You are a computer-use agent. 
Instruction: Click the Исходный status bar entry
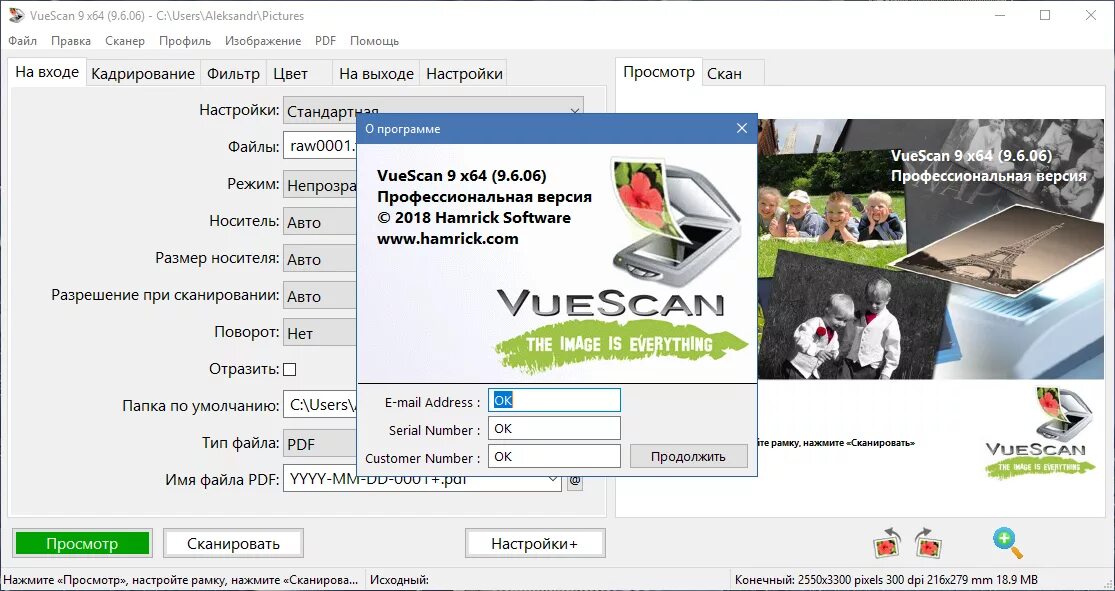[x=400, y=580]
